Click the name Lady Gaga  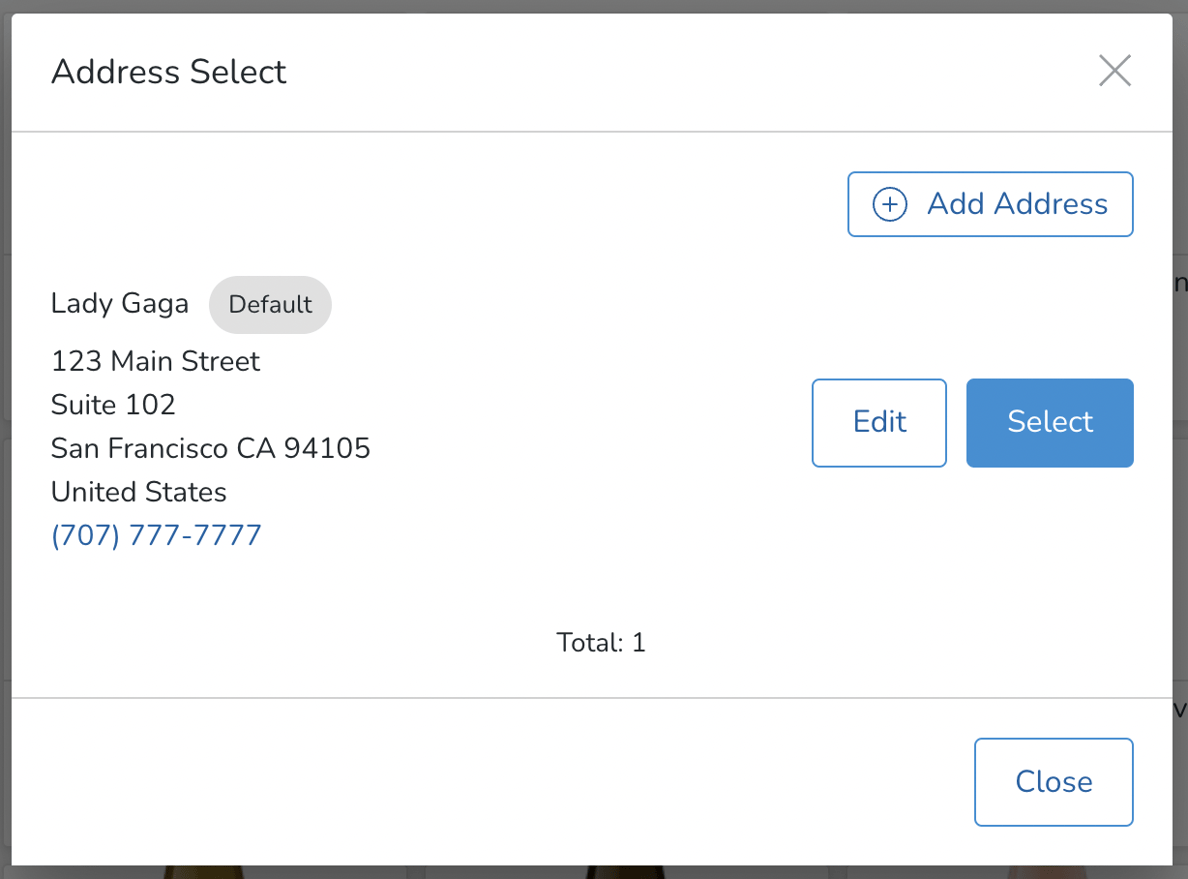pos(119,303)
